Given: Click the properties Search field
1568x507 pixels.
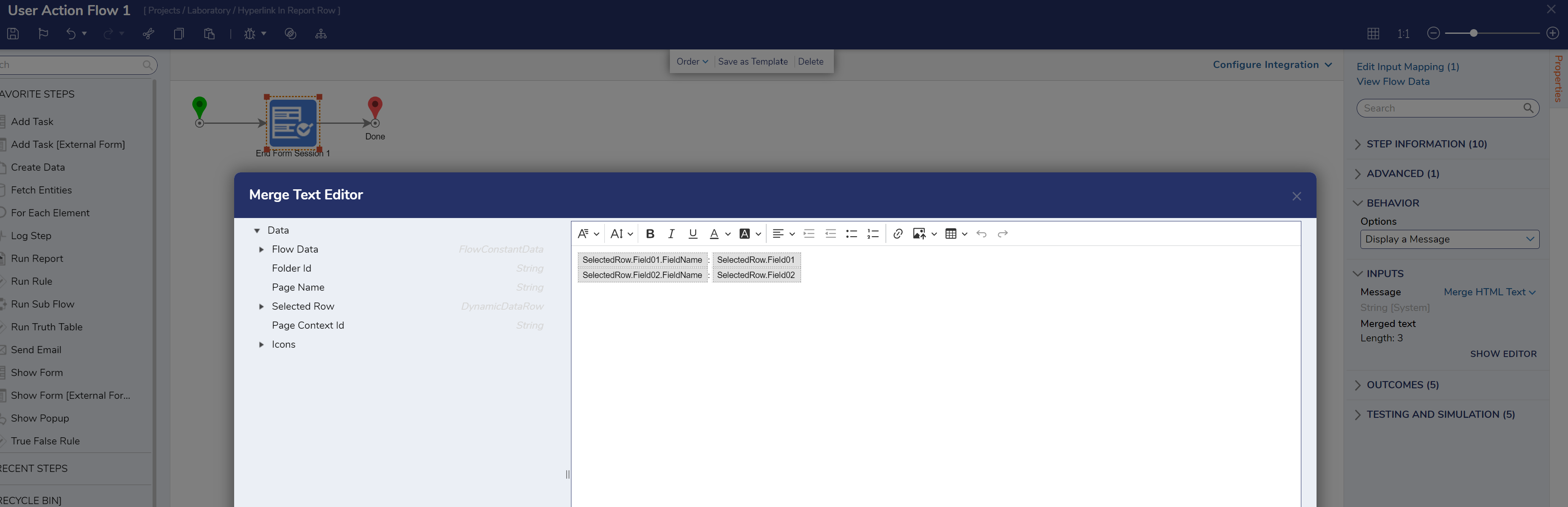Looking at the screenshot, I should [x=1448, y=108].
